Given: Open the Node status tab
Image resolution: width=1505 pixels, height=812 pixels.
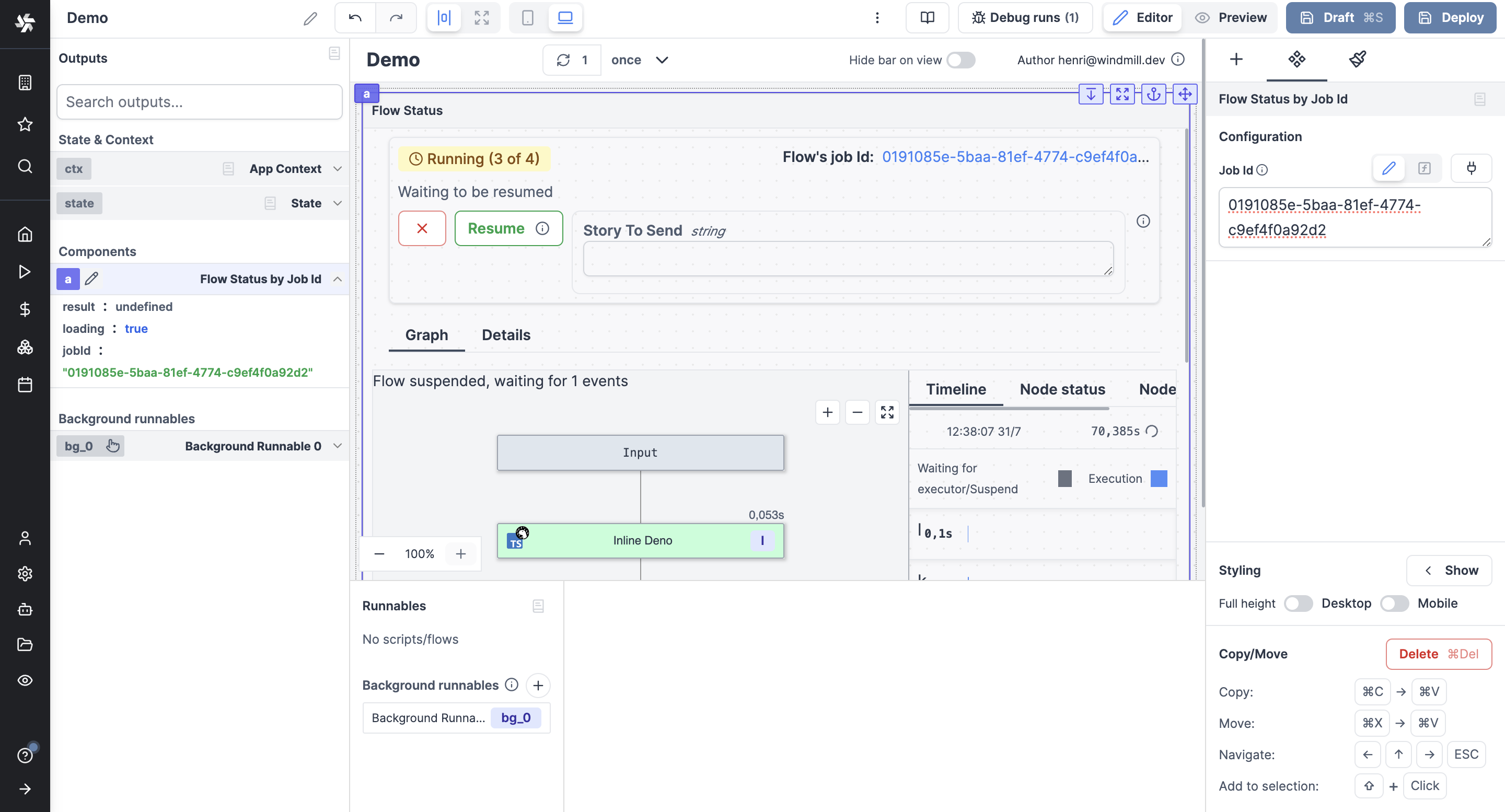Looking at the screenshot, I should (1062, 389).
